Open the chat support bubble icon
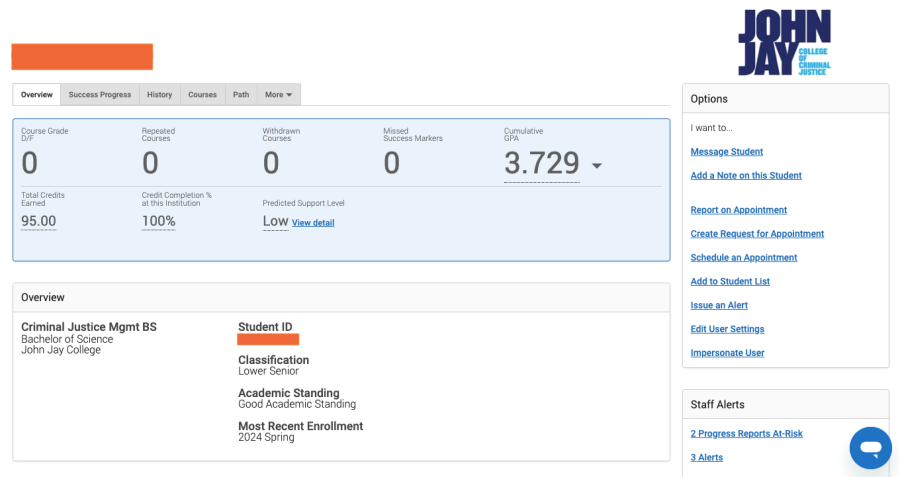Screen dimensions: 900x477 pyautogui.click(x=870, y=447)
